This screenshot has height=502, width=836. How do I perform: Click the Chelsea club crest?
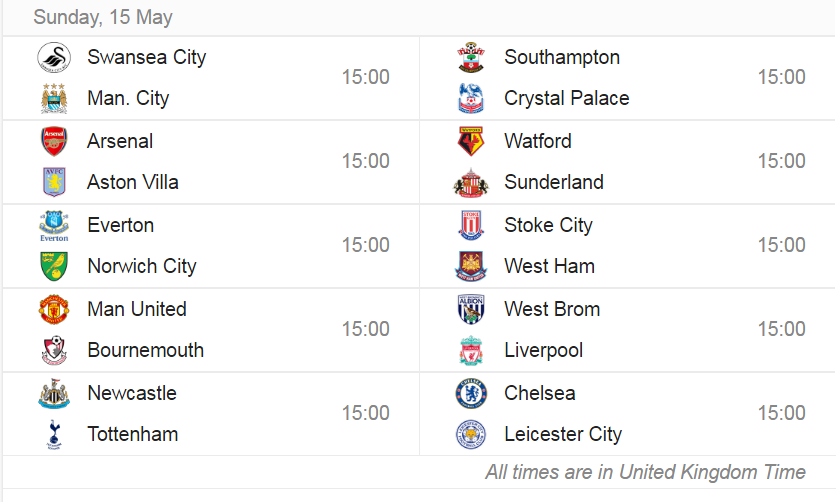pos(471,393)
